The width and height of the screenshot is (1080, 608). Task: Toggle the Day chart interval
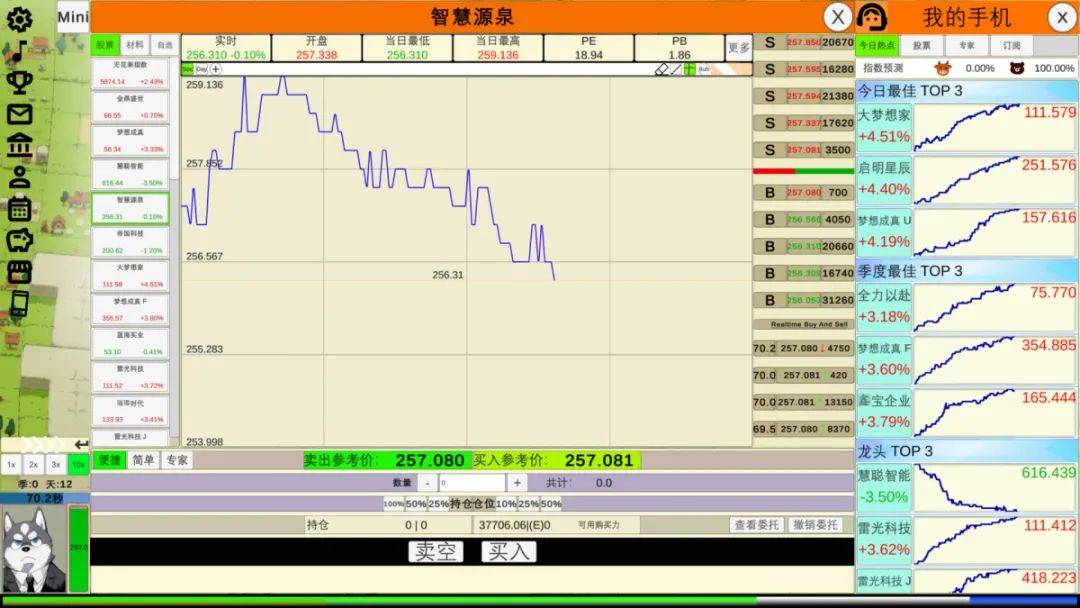pos(201,69)
